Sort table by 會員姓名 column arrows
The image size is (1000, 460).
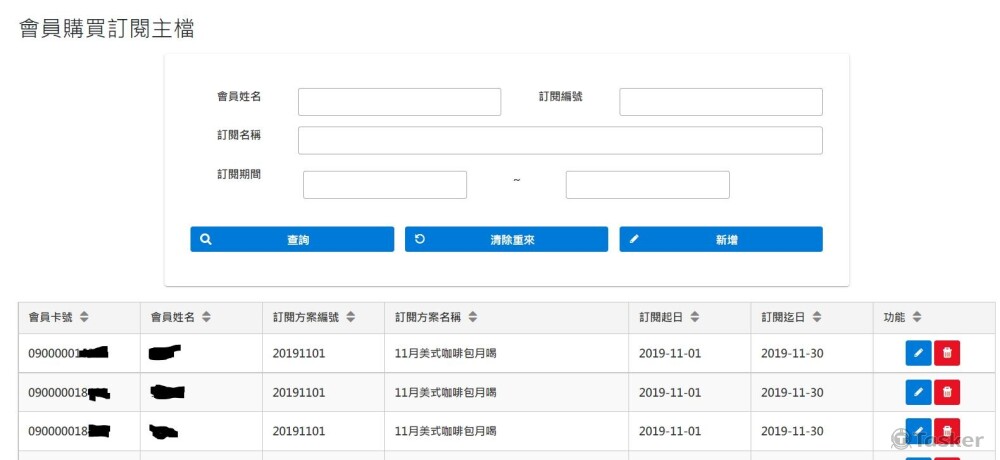[206, 317]
